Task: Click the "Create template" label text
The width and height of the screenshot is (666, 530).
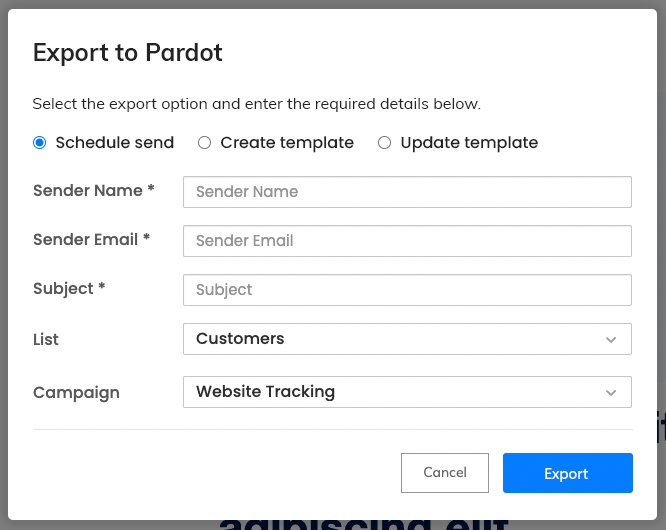Action: [x=287, y=143]
